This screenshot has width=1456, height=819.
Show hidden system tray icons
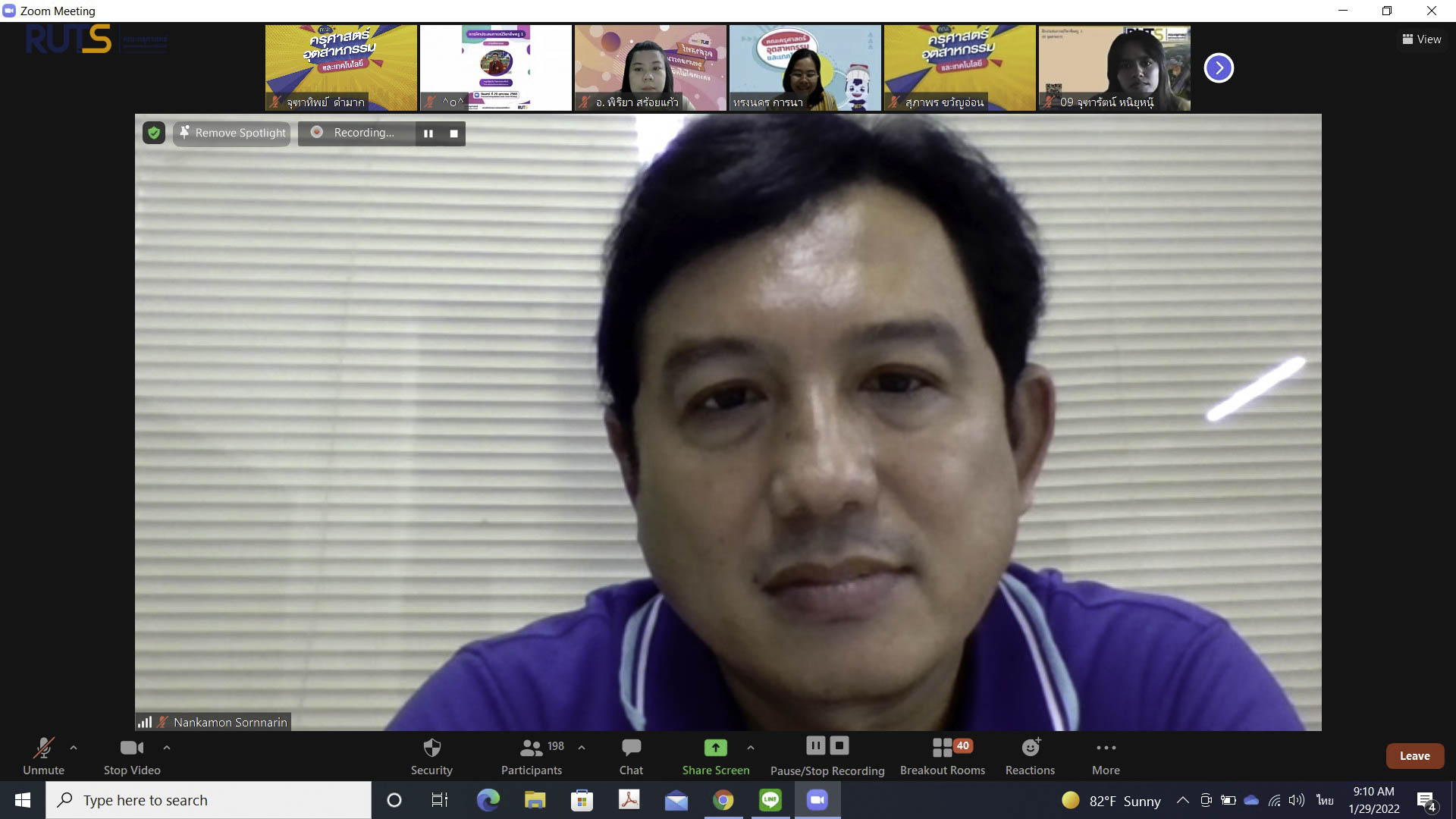point(1182,800)
